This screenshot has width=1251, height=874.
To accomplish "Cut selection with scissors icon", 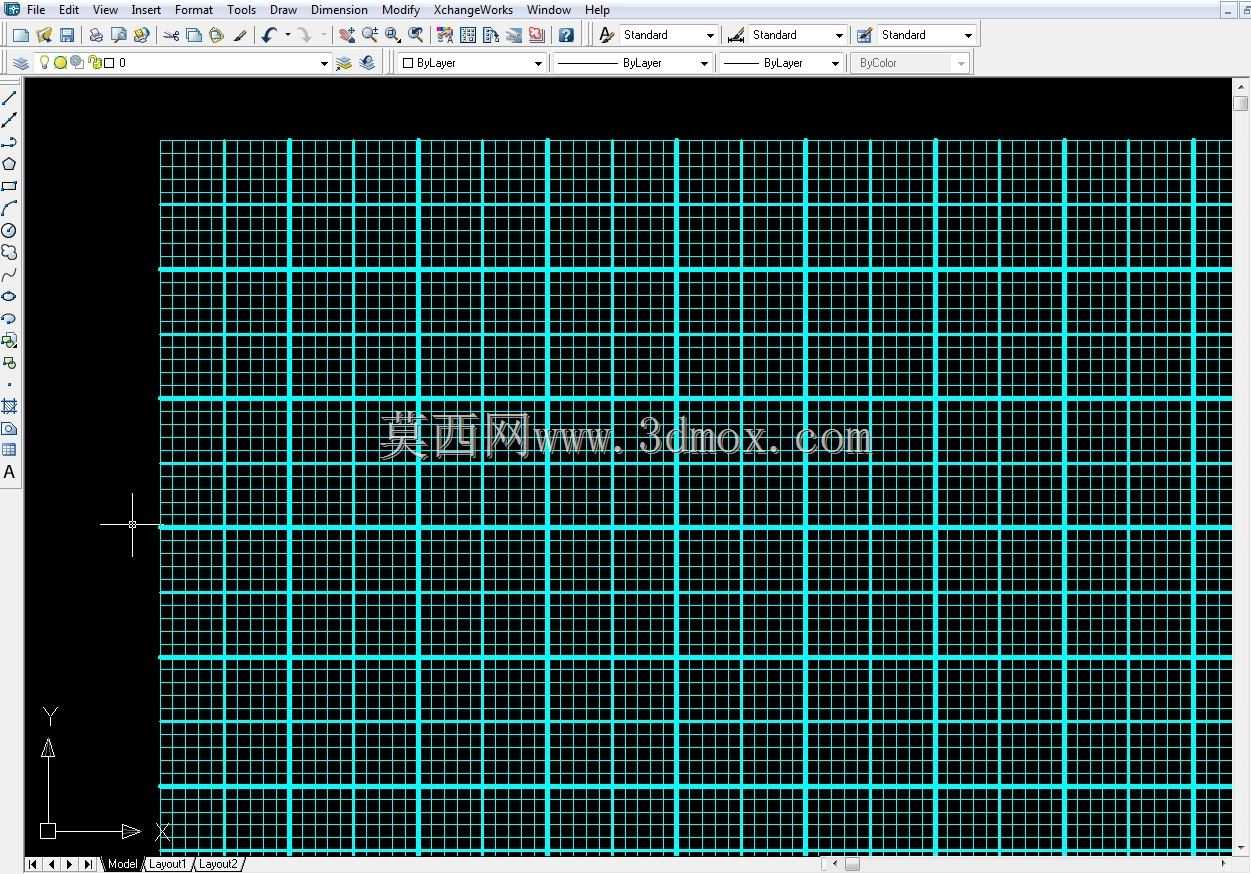I will tap(171, 35).
